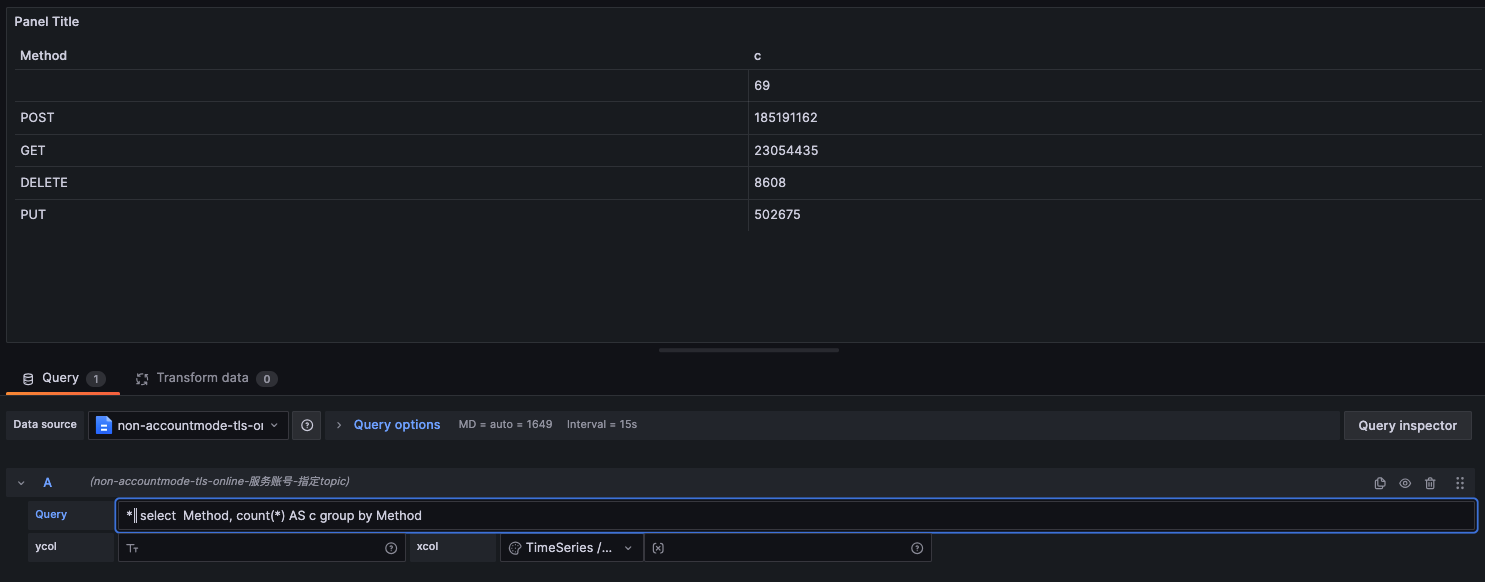The height and width of the screenshot is (582, 1485).
Task: Collapse query row A with its chevron
Action: (21, 483)
